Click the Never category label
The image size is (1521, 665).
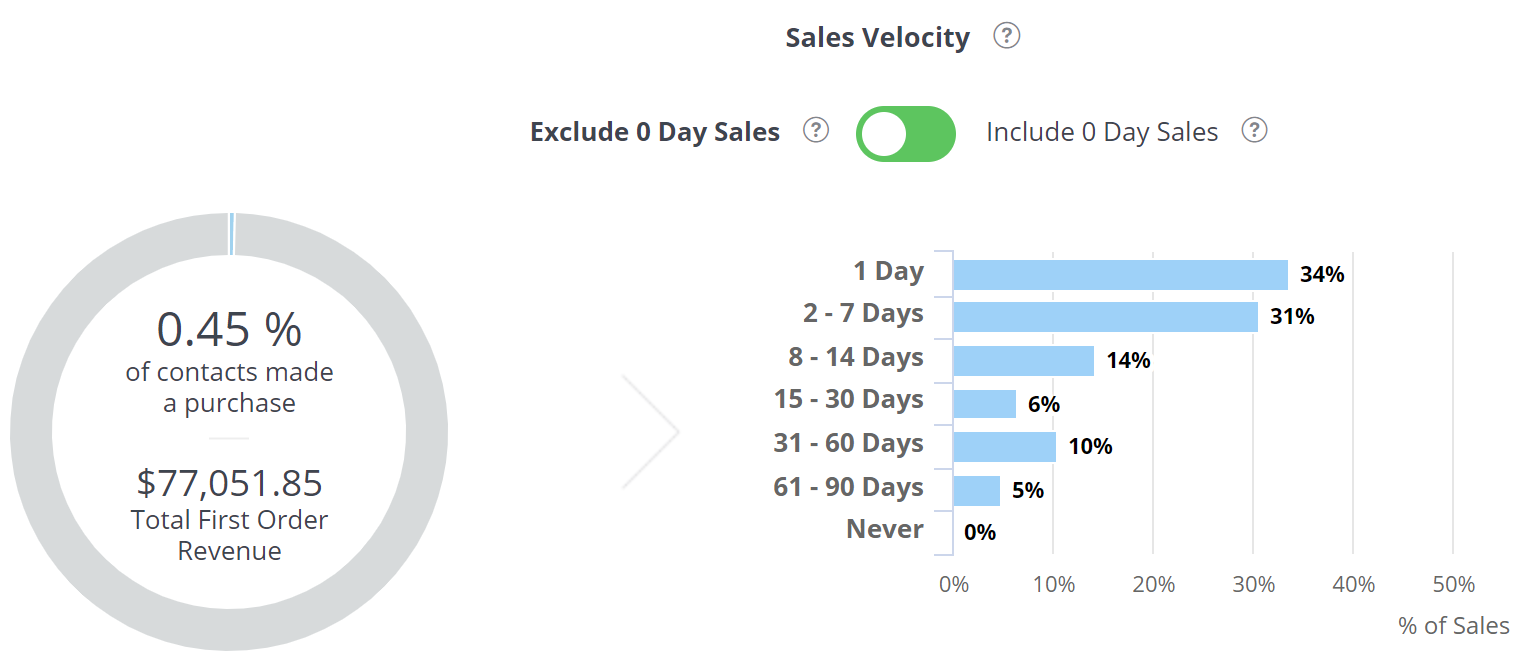[x=884, y=529]
